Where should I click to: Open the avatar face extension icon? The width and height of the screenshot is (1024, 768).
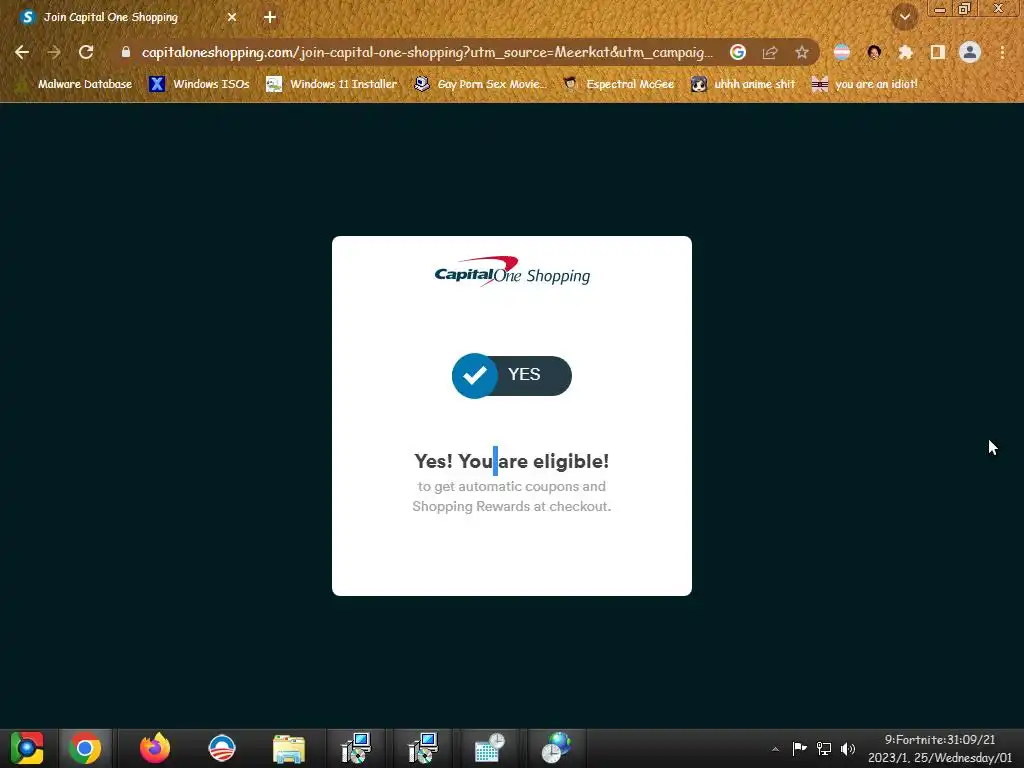click(x=874, y=52)
